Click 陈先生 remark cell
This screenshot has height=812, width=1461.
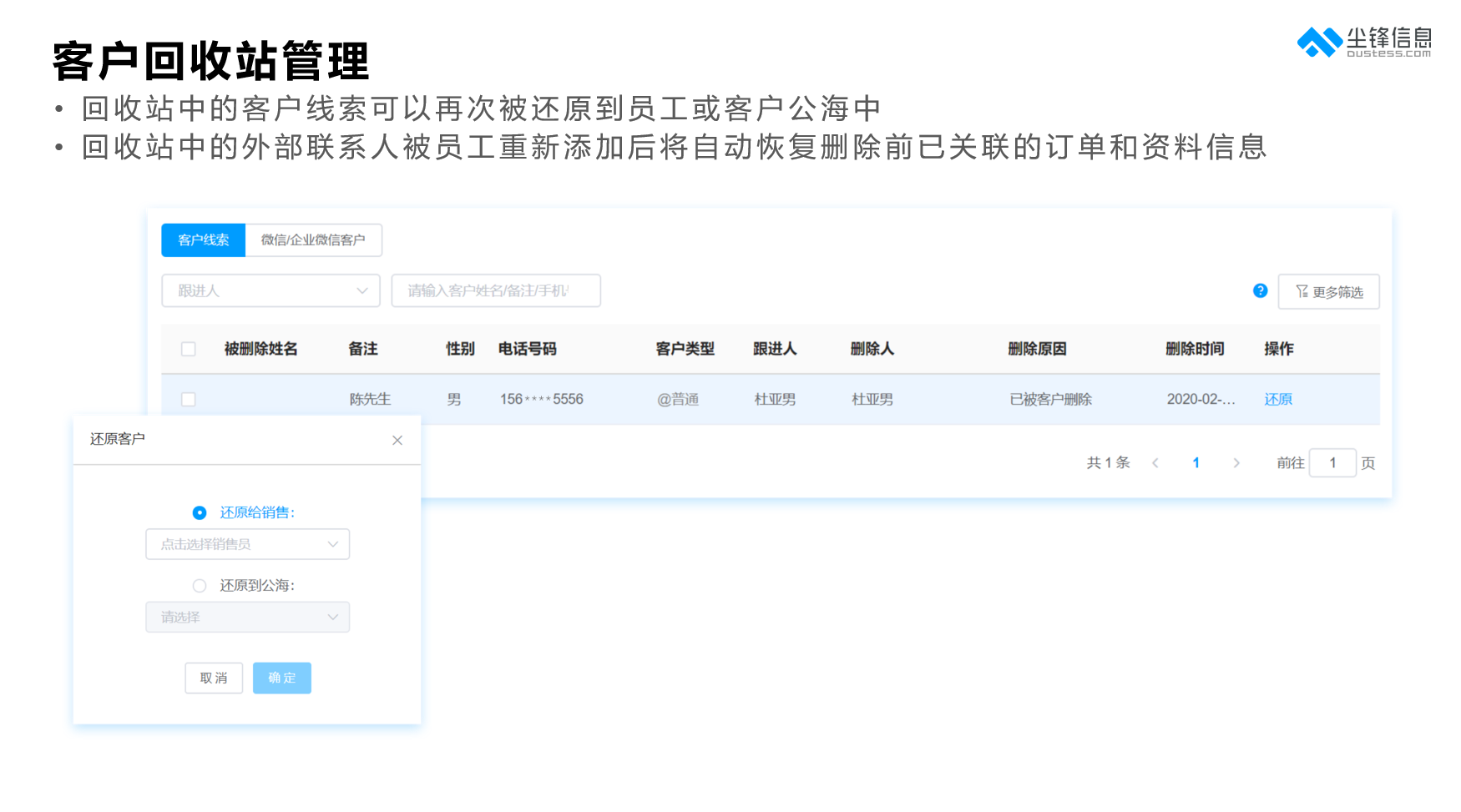point(370,399)
